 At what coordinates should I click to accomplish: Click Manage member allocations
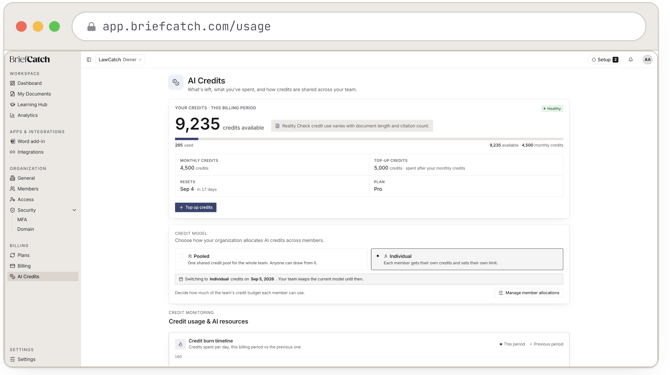529,293
